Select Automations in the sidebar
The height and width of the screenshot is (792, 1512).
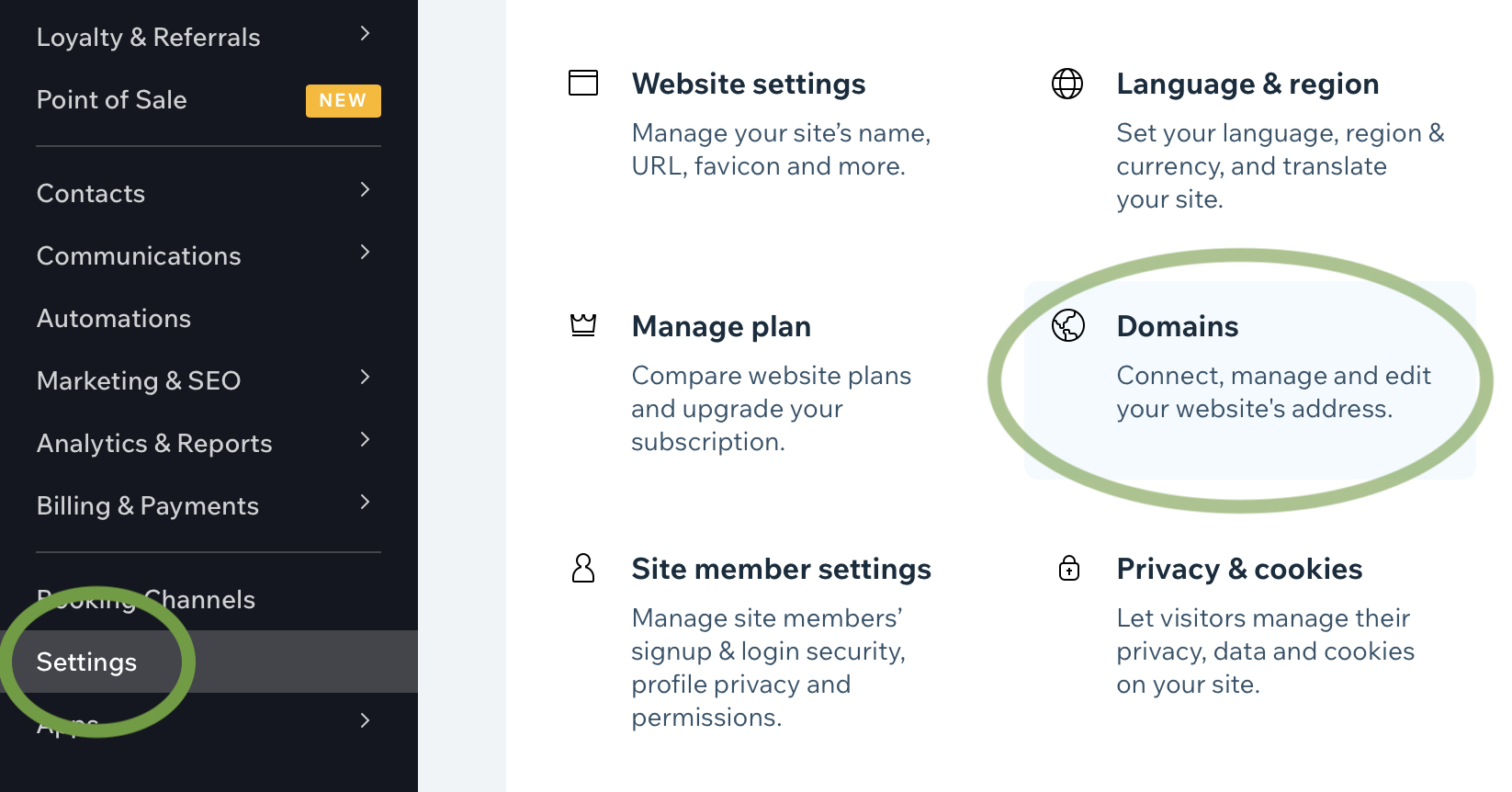pyautogui.click(x=113, y=318)
